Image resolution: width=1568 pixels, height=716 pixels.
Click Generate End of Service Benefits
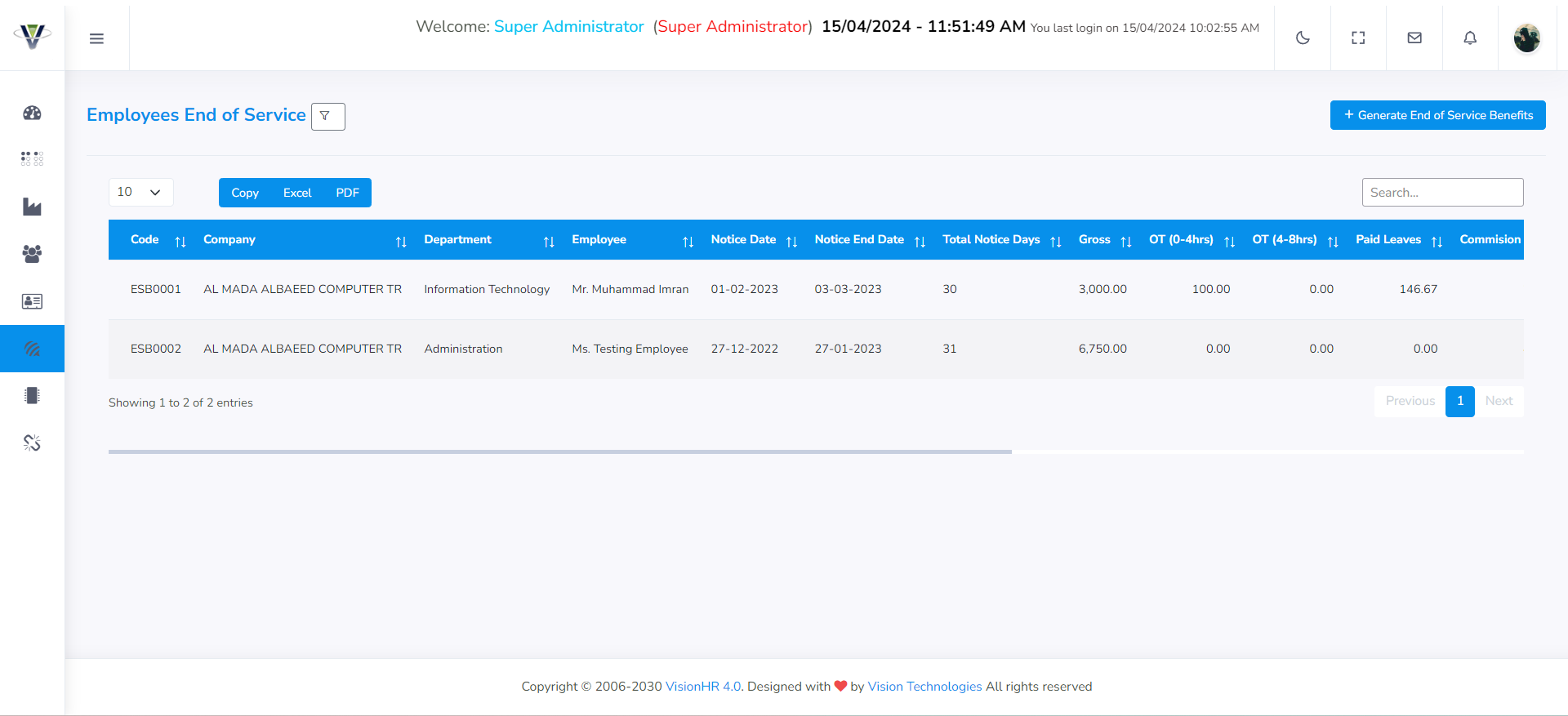pos(1437,115)
